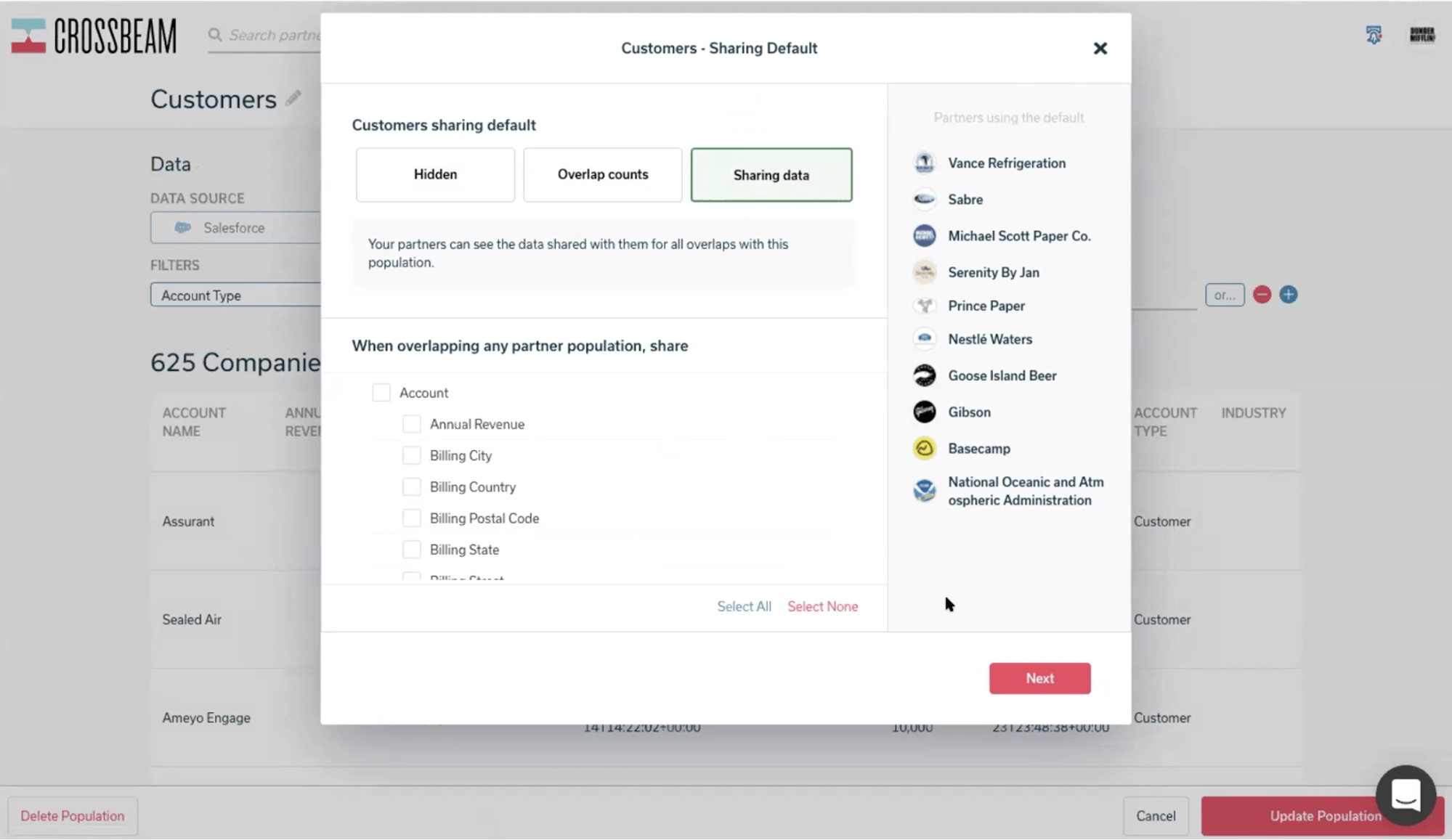
Task: Click Select None link
Action: 822,606
